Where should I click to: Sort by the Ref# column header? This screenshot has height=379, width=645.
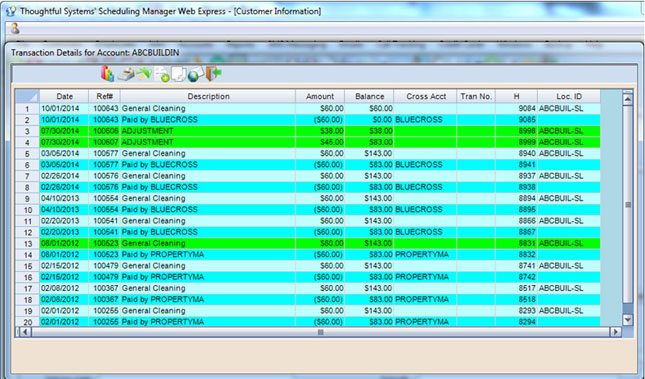pyautogui.click(x=104, y=96)
